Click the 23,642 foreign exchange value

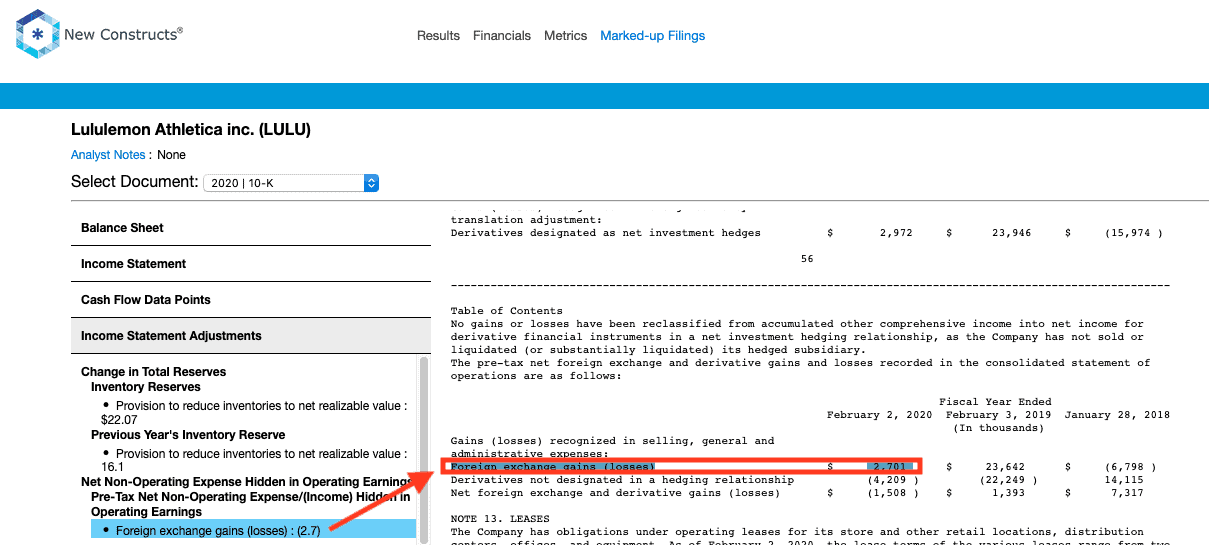tap(1005, 467)
